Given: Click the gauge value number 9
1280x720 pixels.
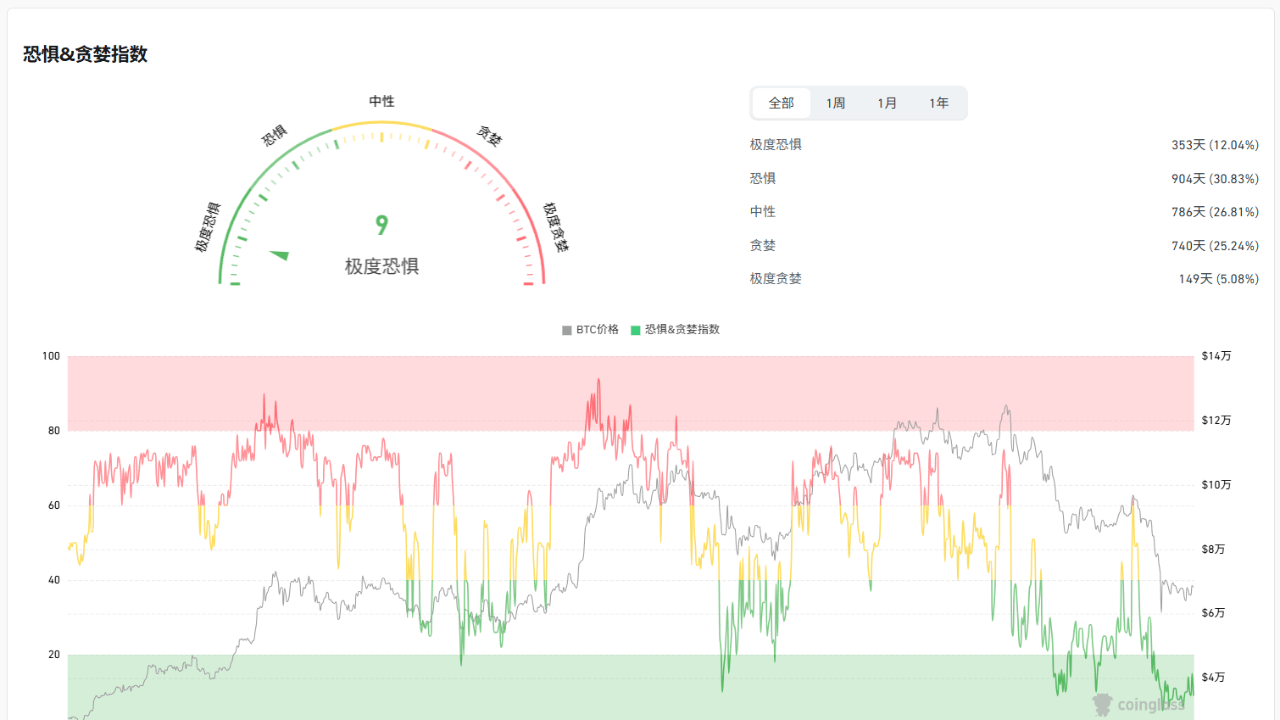Looking at the screenshot, I should pyautogui.click(x=381, y=226).
